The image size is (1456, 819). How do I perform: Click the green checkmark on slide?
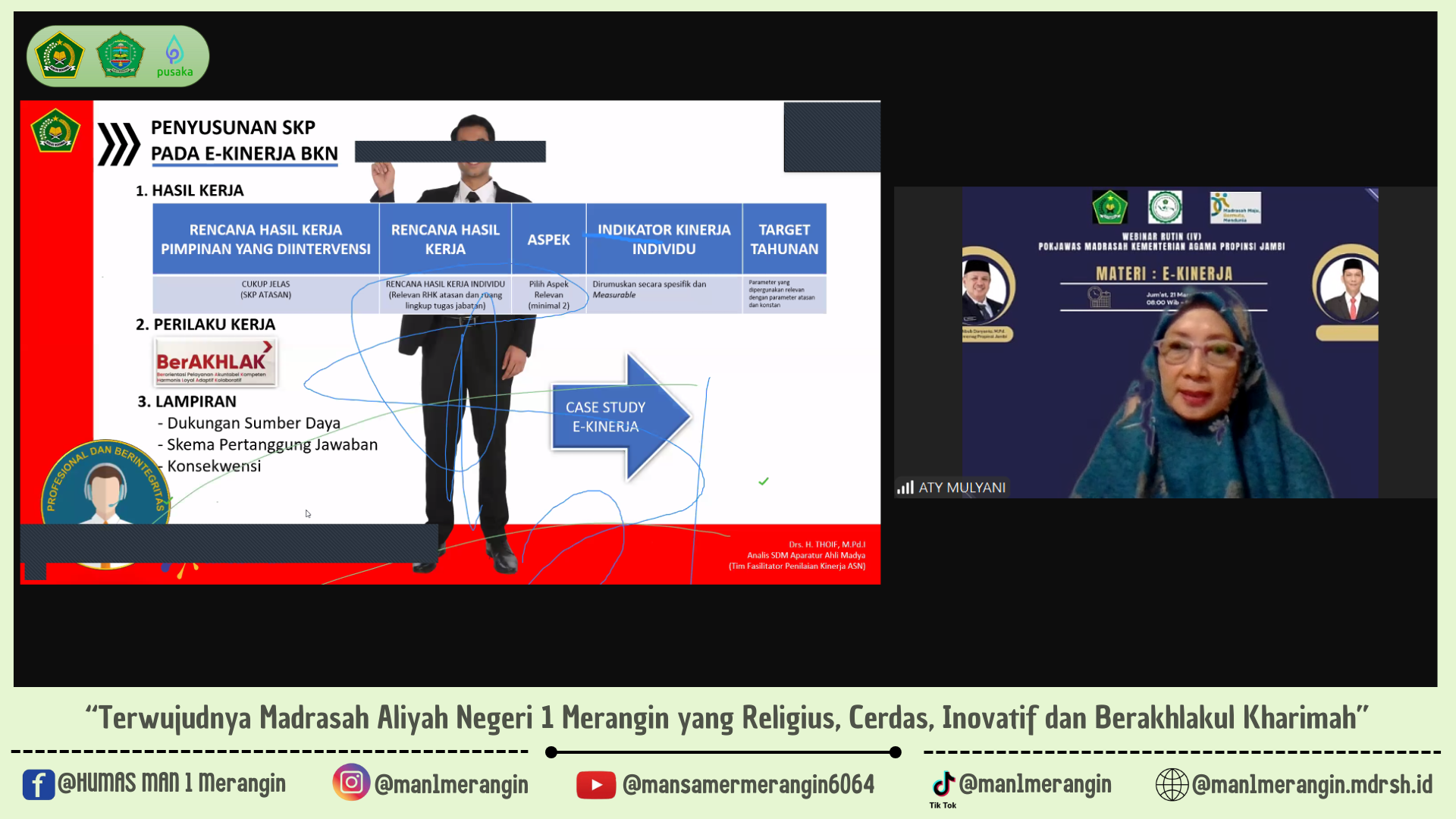(x=764, y=482)
